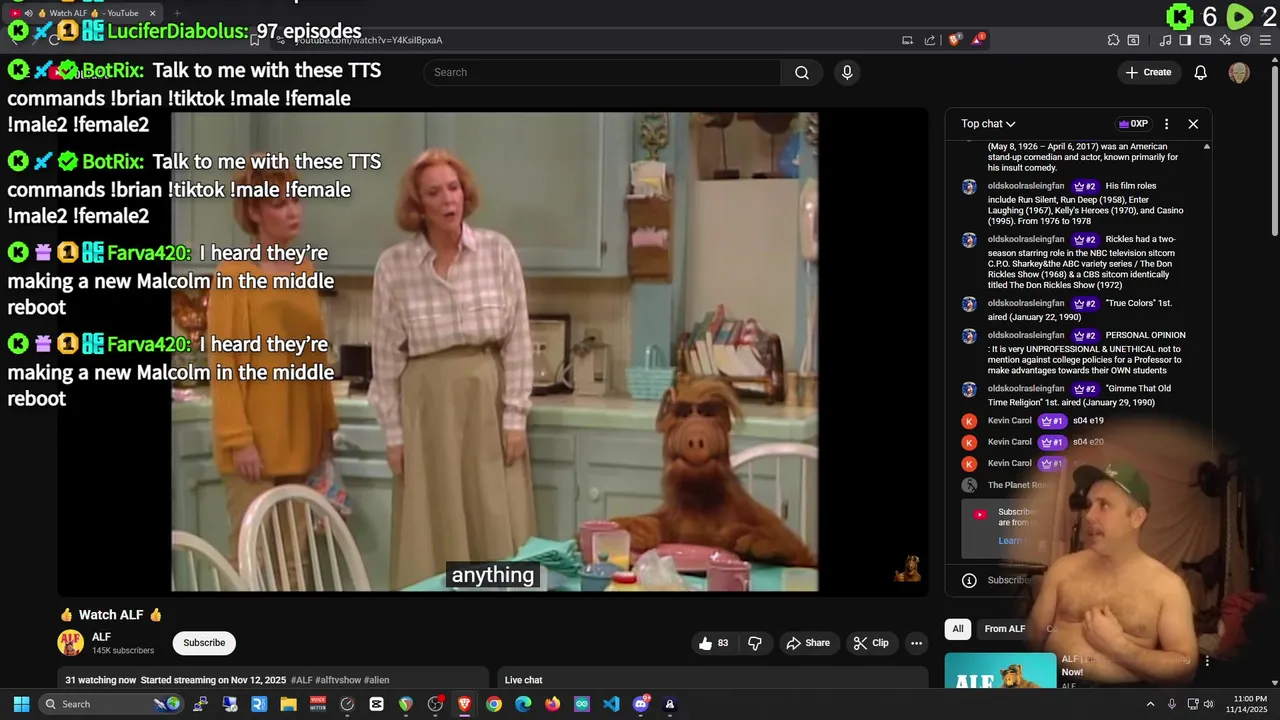
Task: Select the Watch ALF - YouTube tab
Action: tap(84, 13)
